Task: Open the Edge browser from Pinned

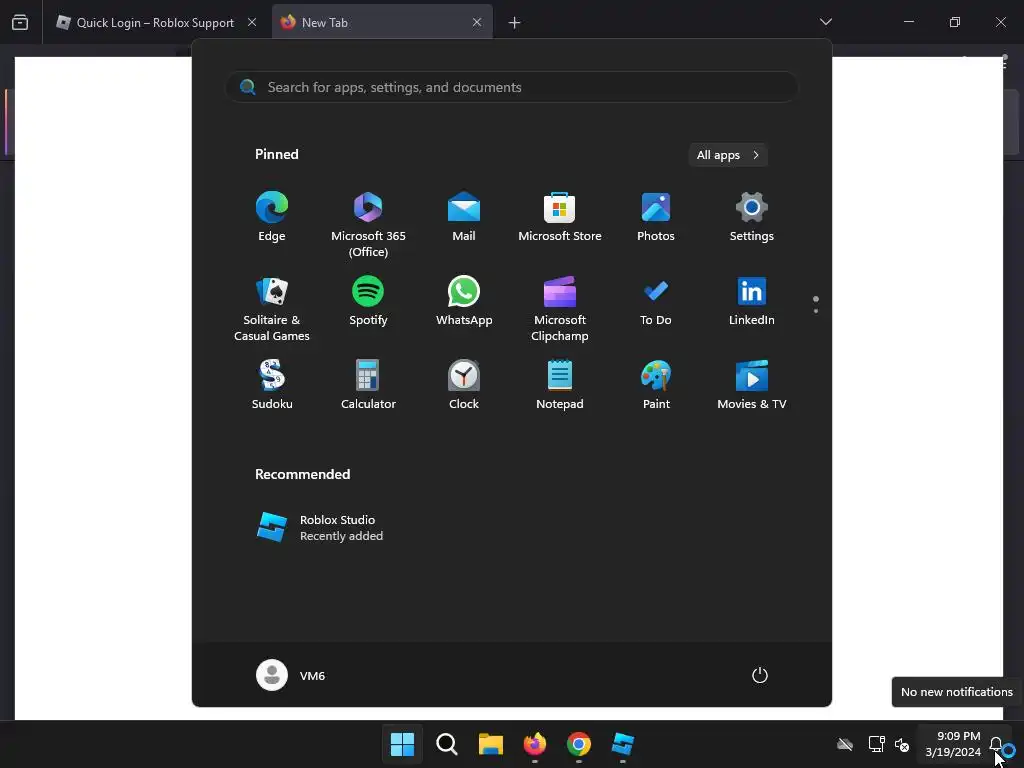Action: 272,217
